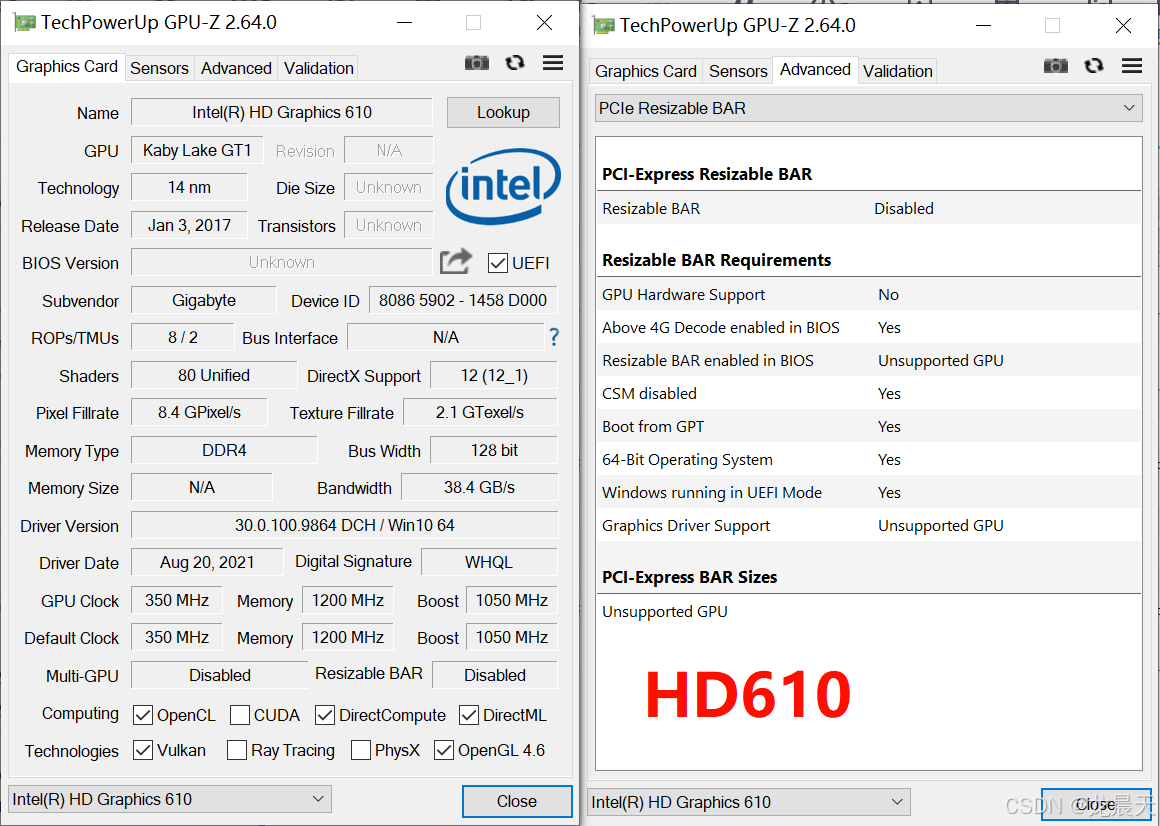Click the Multi-GPU field Disabled
The image size is (1160, 826).
point(220,675)
